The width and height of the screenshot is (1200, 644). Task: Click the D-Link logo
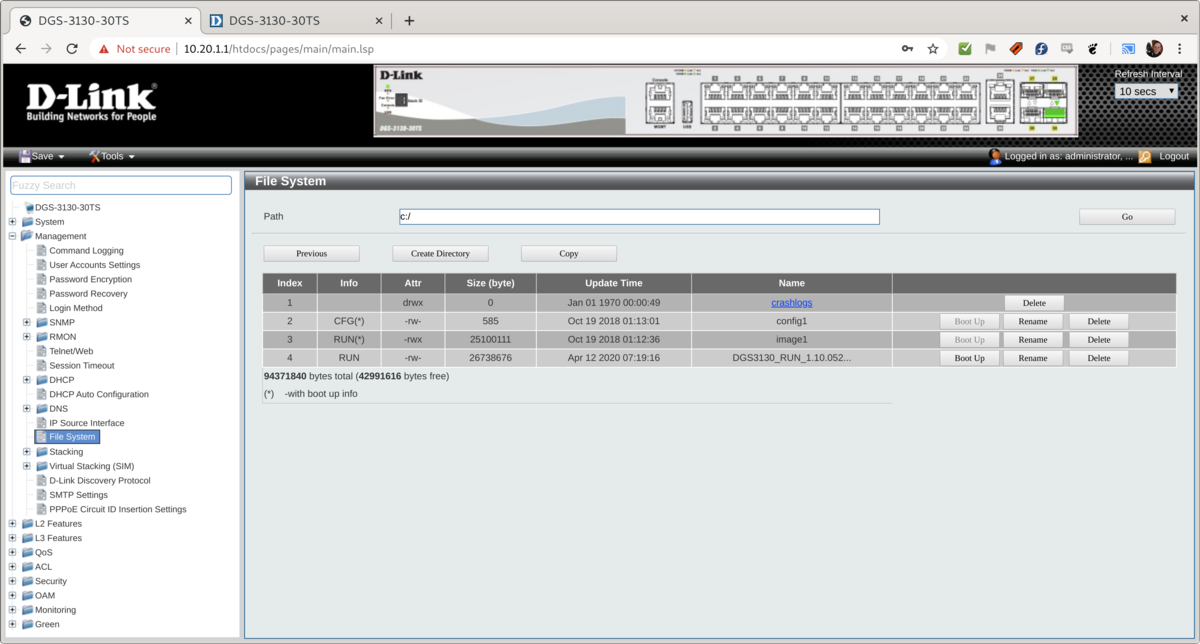[x=91, y=102]
